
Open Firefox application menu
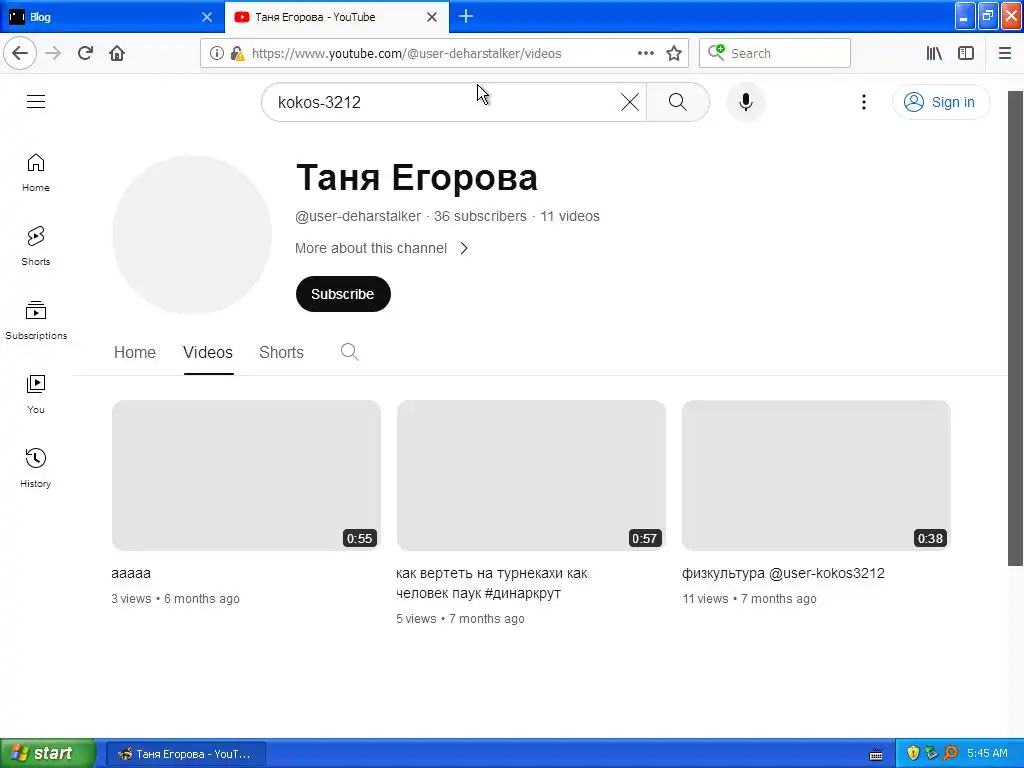[x=1004, y=53]
